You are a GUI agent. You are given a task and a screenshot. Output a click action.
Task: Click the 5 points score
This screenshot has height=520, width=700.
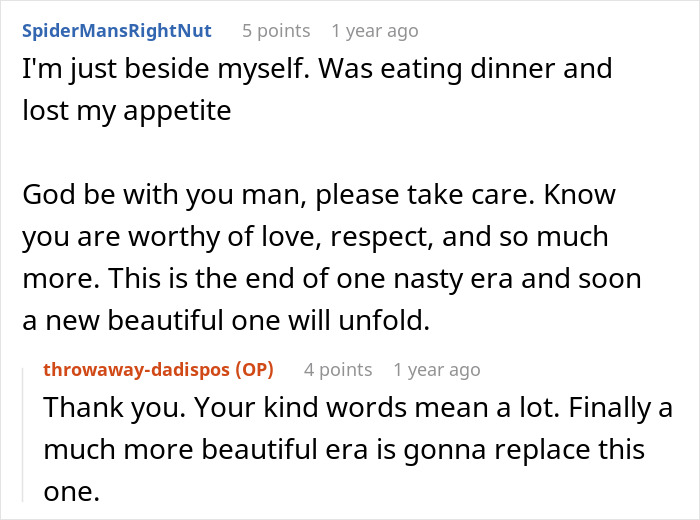(276, 31)
